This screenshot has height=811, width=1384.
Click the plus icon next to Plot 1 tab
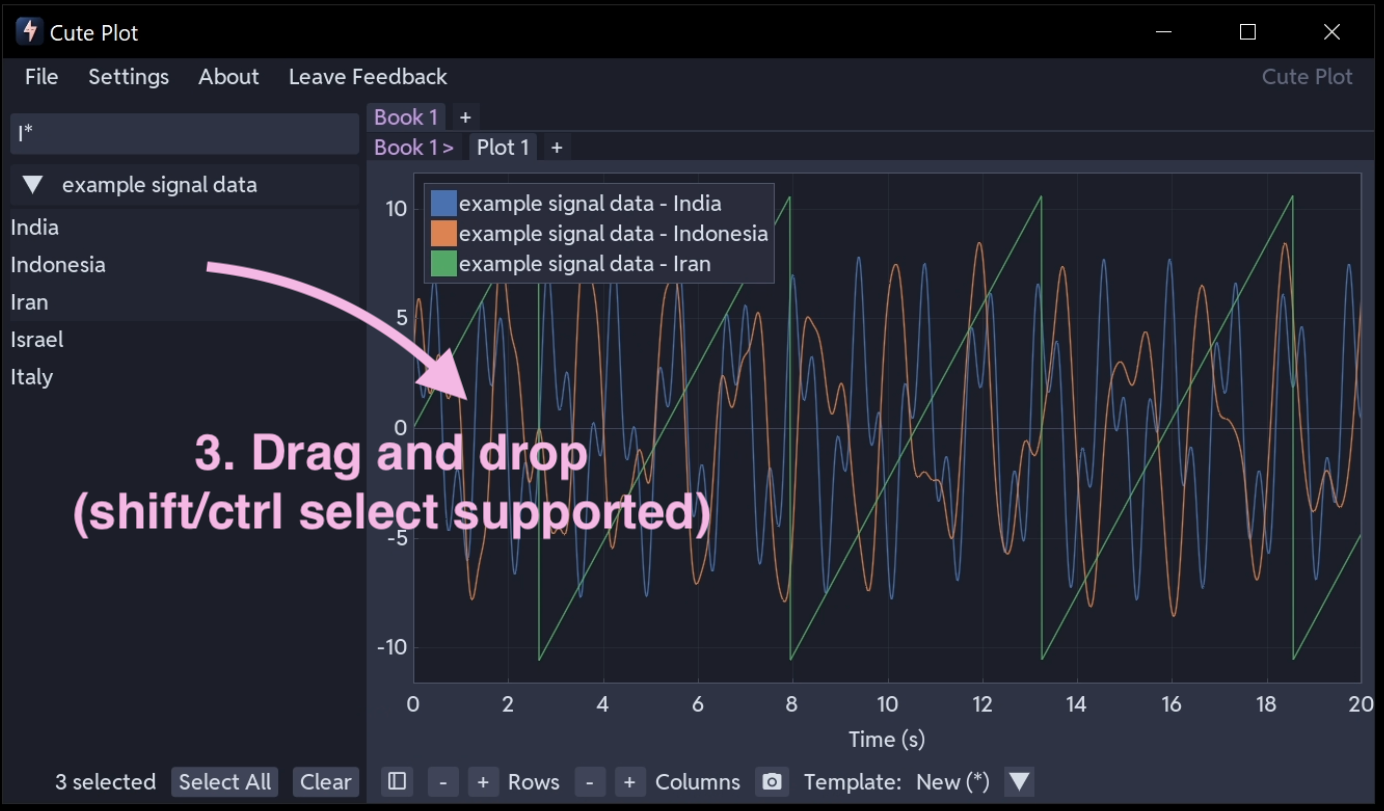coord(556,147)
